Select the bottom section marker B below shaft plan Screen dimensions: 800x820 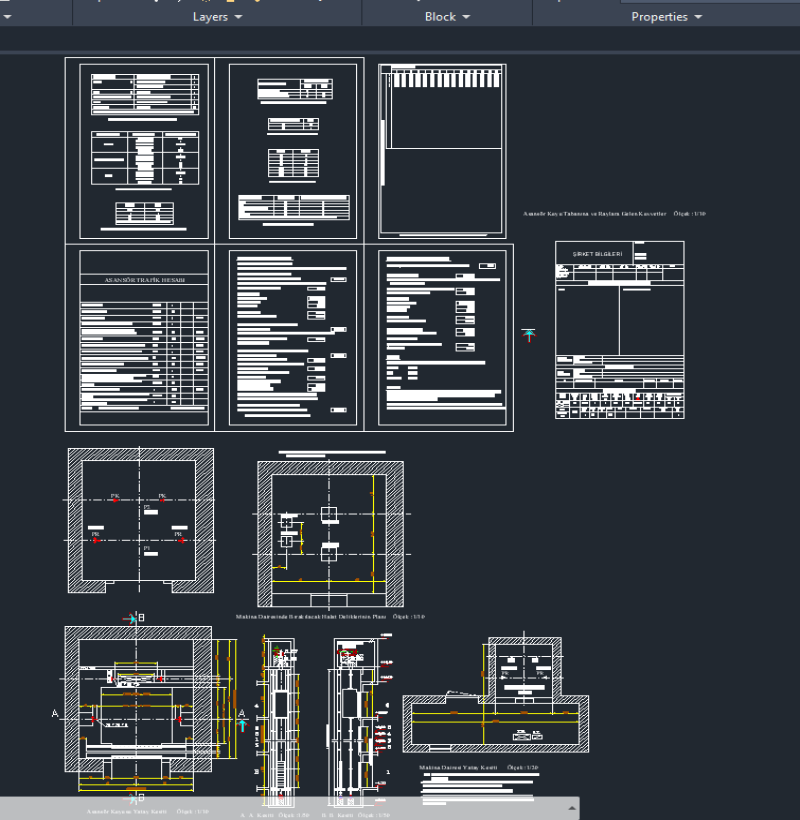click(136, 797)
